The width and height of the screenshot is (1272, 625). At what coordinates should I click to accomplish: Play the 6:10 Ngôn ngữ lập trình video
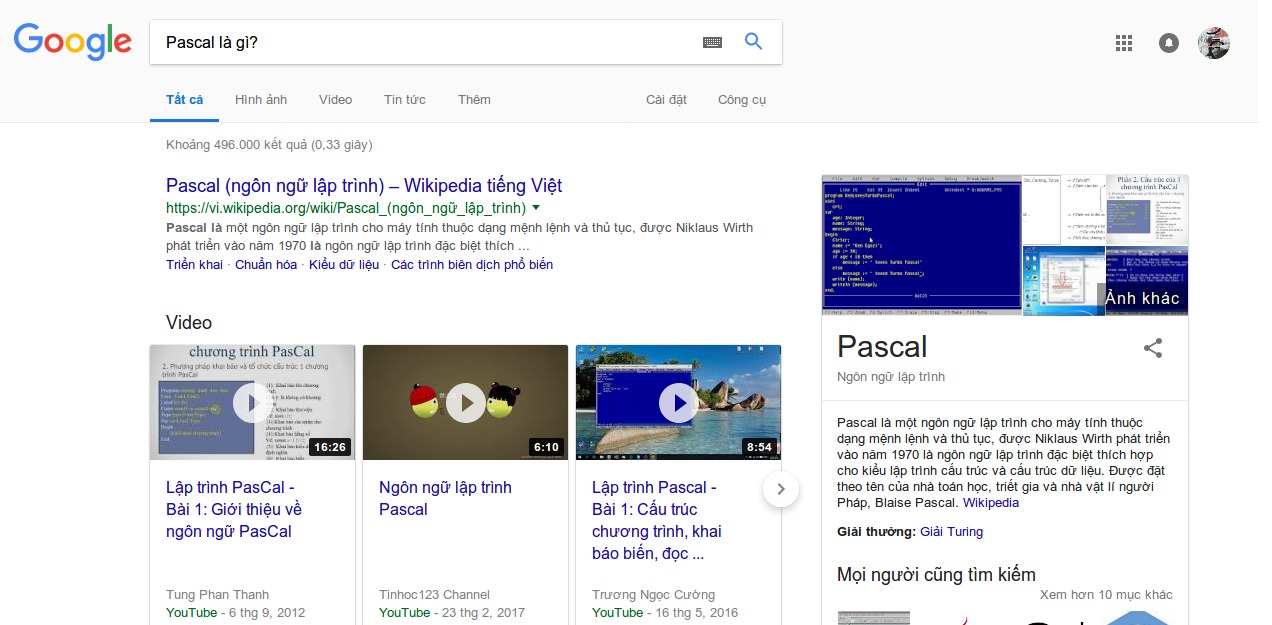(465, 402)
